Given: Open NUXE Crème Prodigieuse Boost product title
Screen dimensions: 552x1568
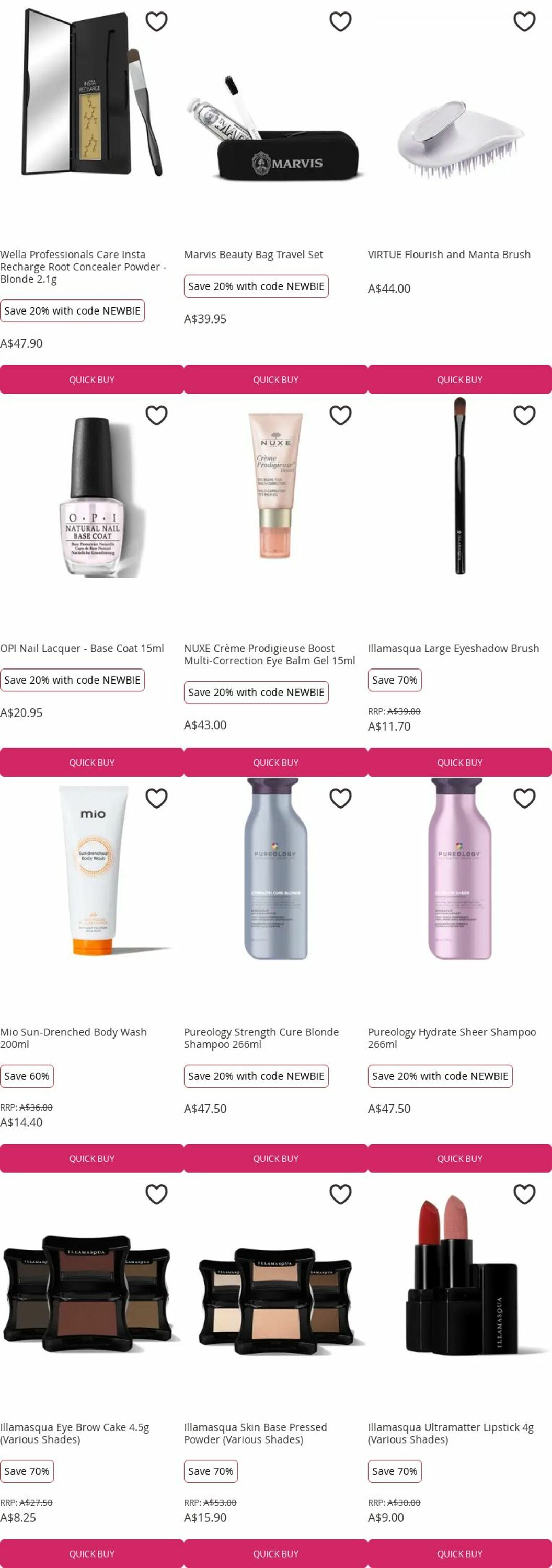Looking at the screenshot, I should (x=270, y=654).
